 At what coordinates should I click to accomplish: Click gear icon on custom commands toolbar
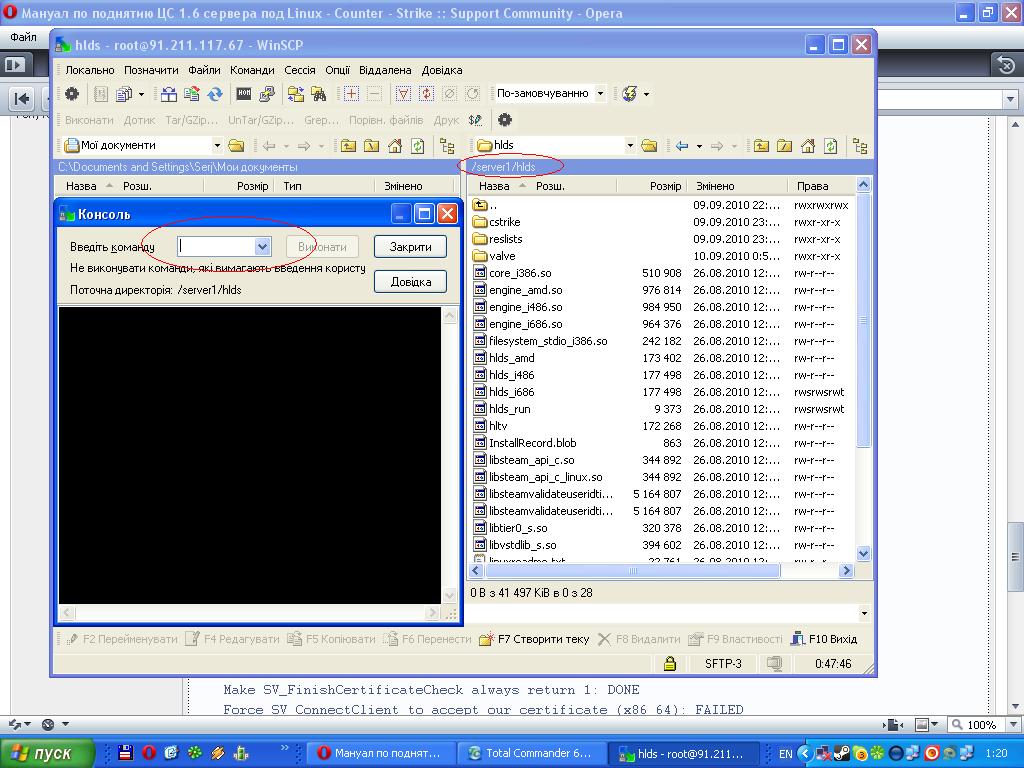click(x=505, y=120)
